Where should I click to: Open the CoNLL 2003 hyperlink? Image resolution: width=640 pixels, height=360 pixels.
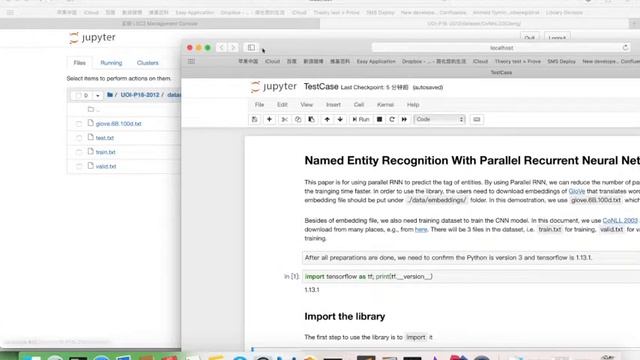coord(620,220)
